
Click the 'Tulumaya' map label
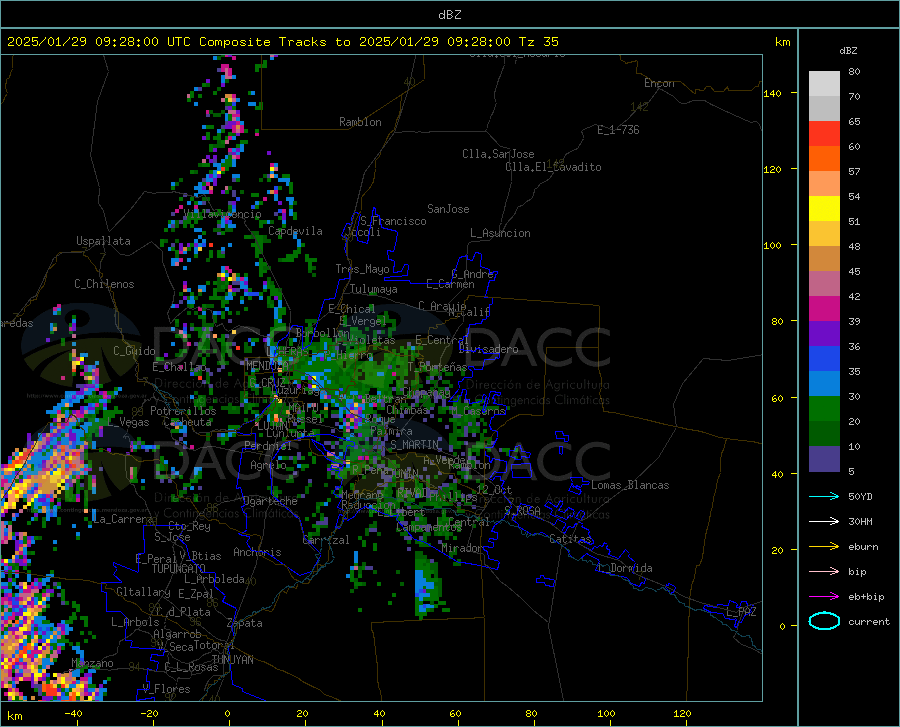pyautogui.click(x=374, y=289)
